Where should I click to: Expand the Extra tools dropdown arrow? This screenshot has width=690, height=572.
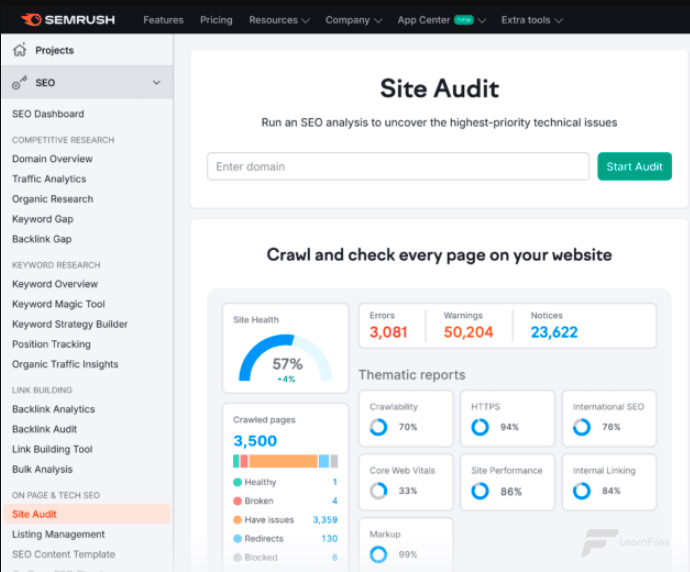558,21
